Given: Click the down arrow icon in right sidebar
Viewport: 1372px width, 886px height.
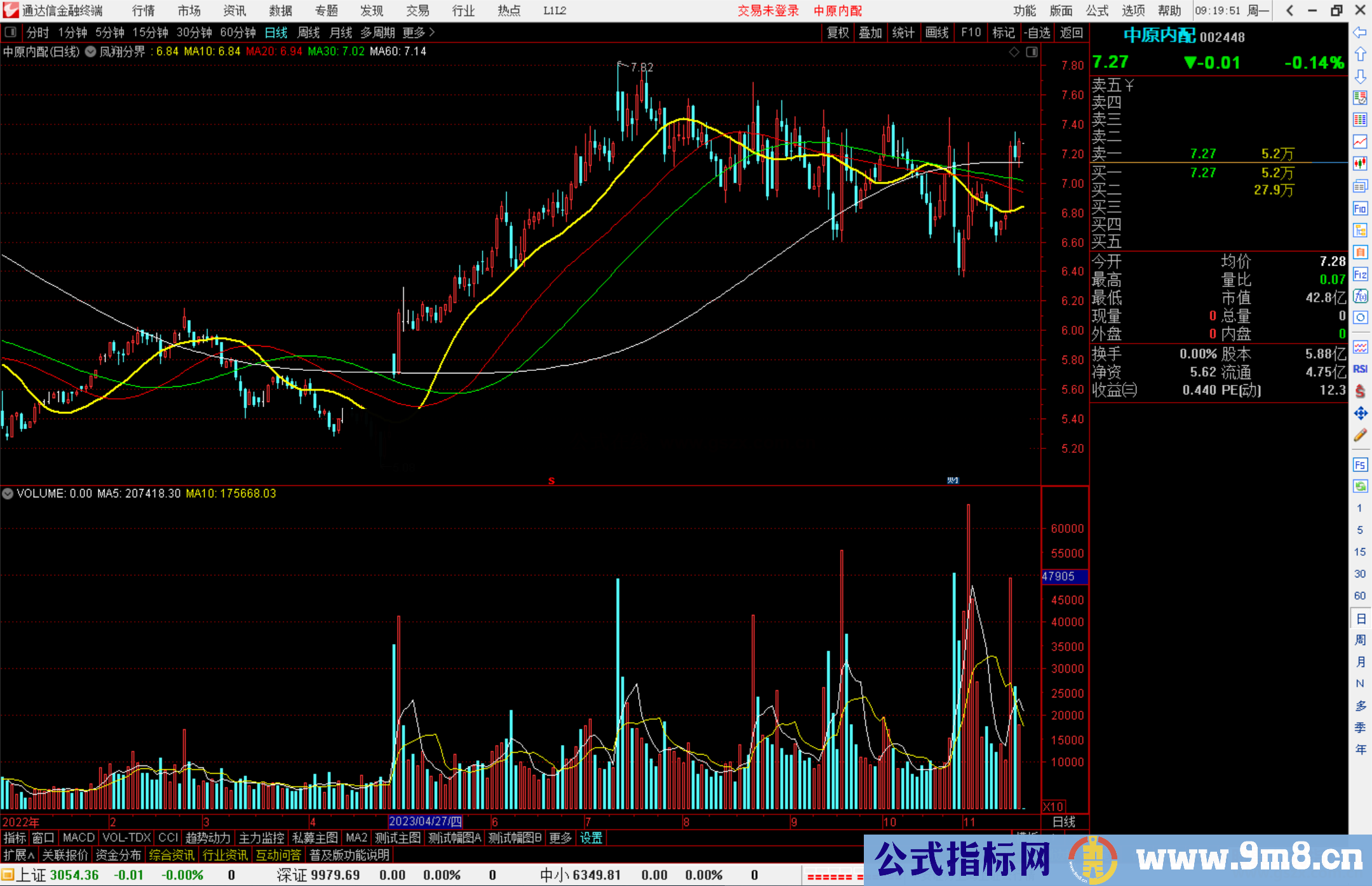Looking at the screenshot, I should point(1360,76).
